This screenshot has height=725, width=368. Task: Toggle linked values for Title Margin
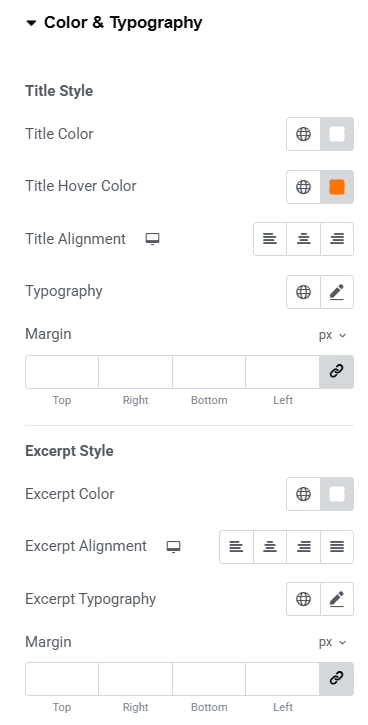coord(337,372)
